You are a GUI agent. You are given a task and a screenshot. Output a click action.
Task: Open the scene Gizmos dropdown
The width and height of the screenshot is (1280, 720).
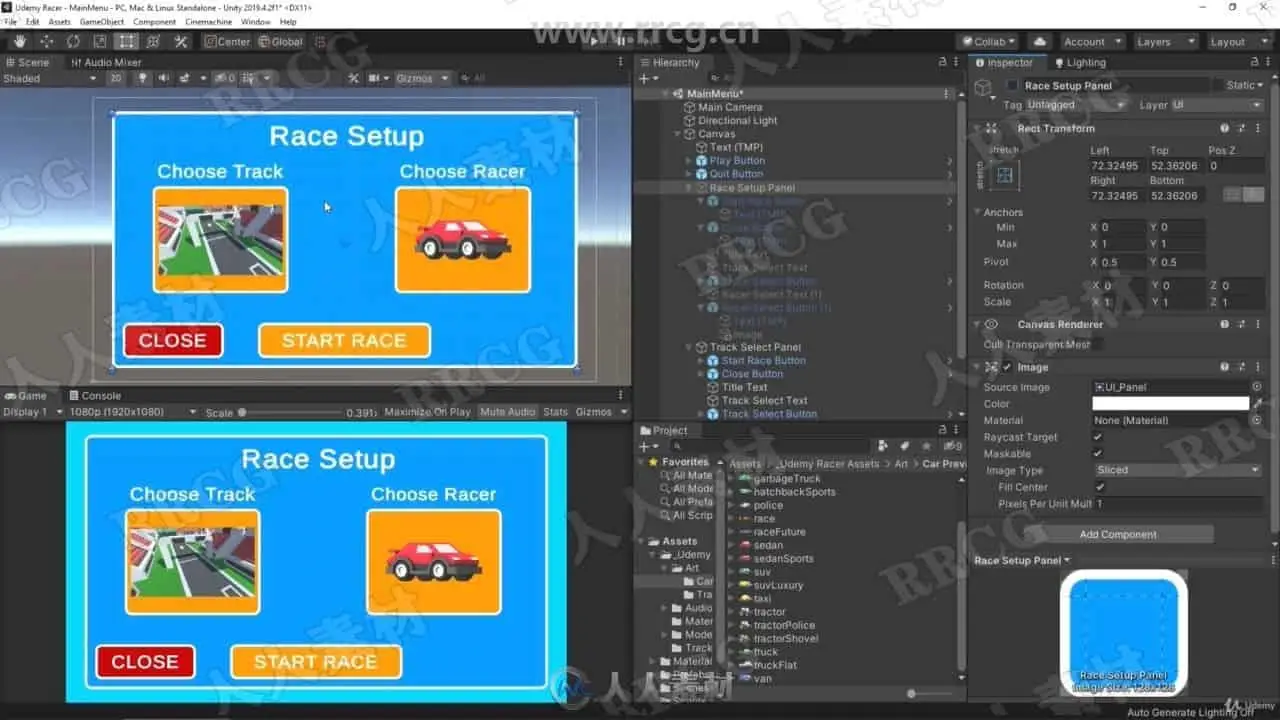pos(423,78)
